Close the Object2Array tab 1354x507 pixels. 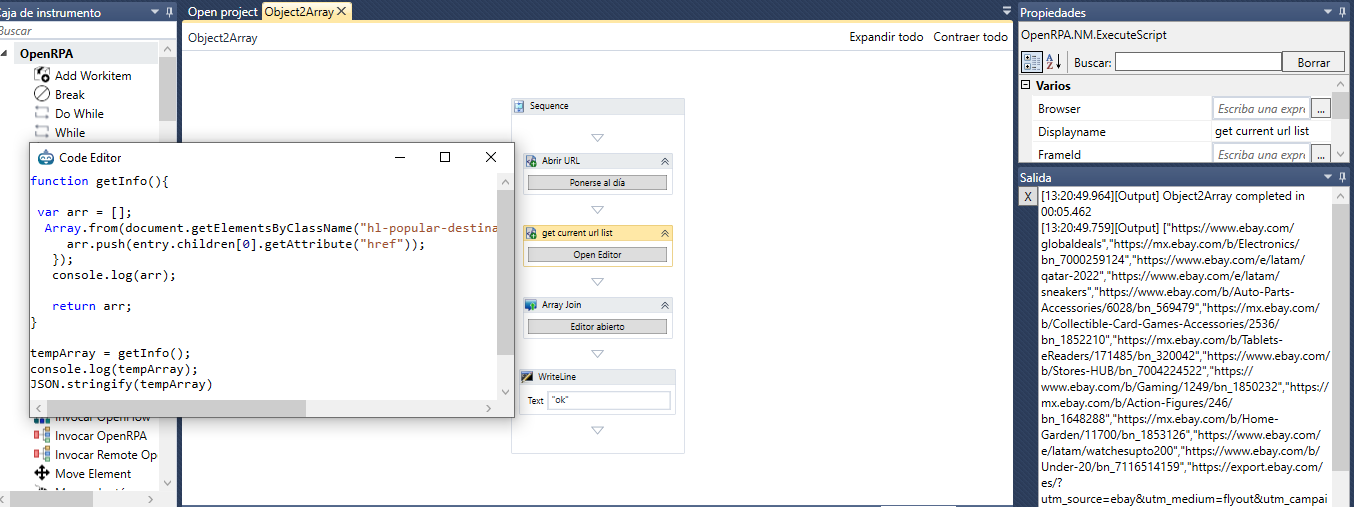point(342,12)
